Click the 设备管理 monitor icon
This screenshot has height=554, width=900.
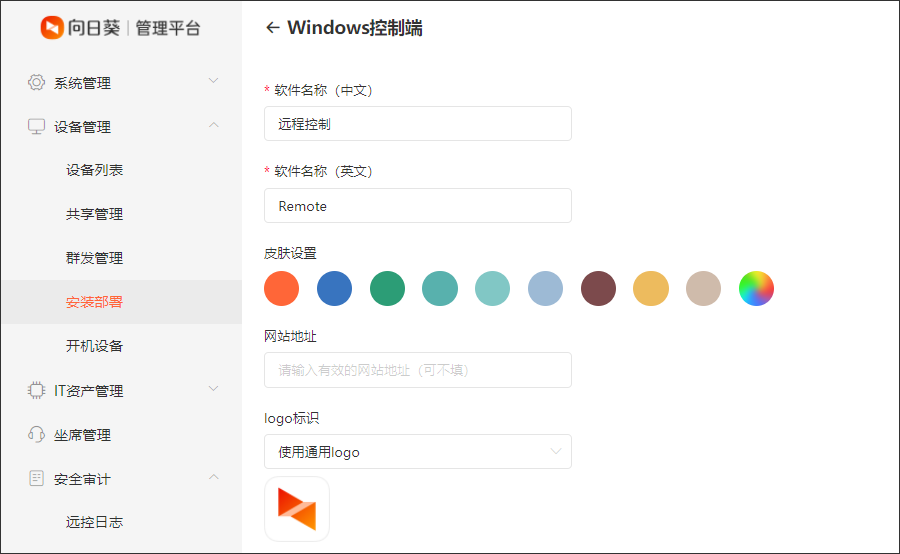[37, 126]
